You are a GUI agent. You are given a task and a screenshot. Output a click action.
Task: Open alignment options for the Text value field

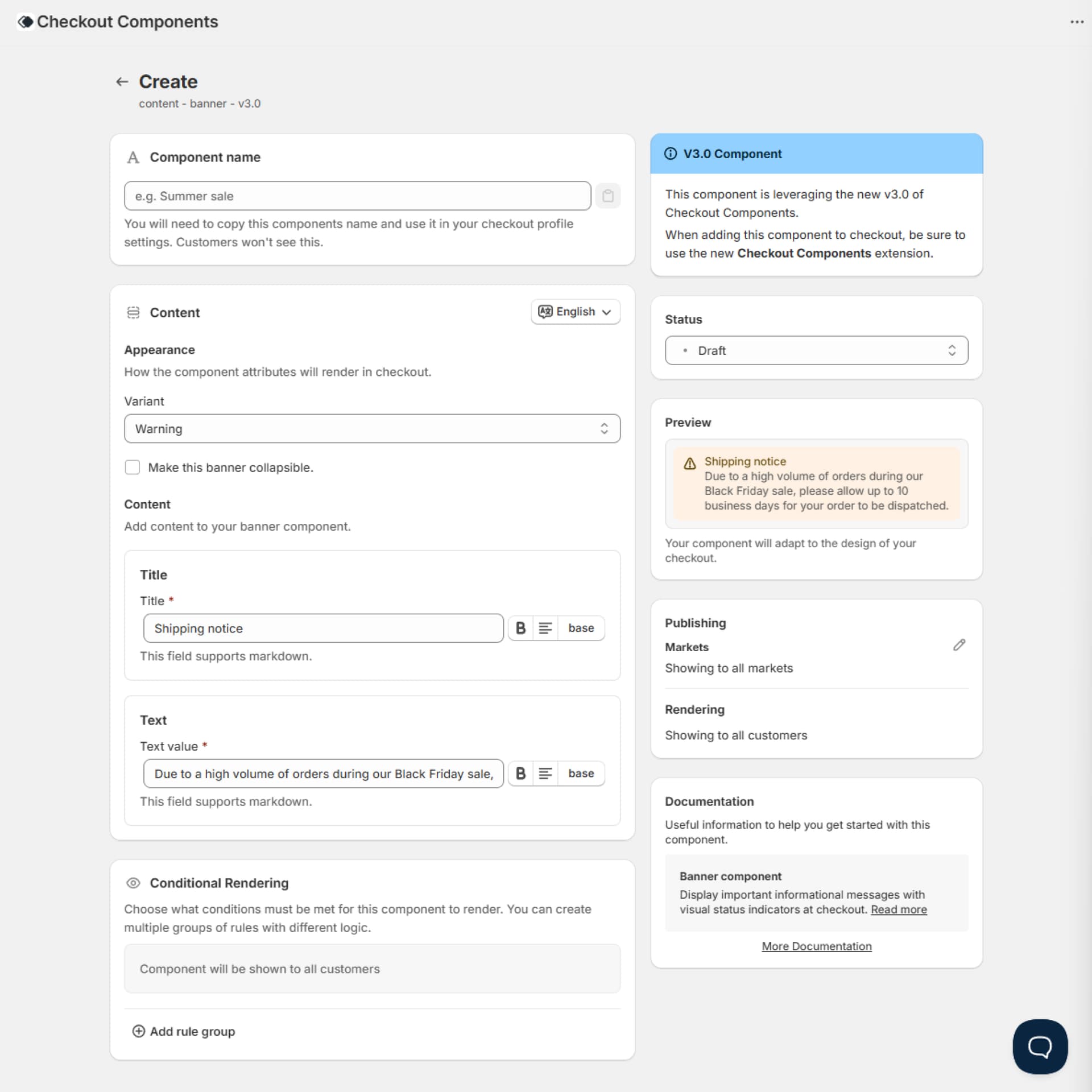tap(545, 773)
